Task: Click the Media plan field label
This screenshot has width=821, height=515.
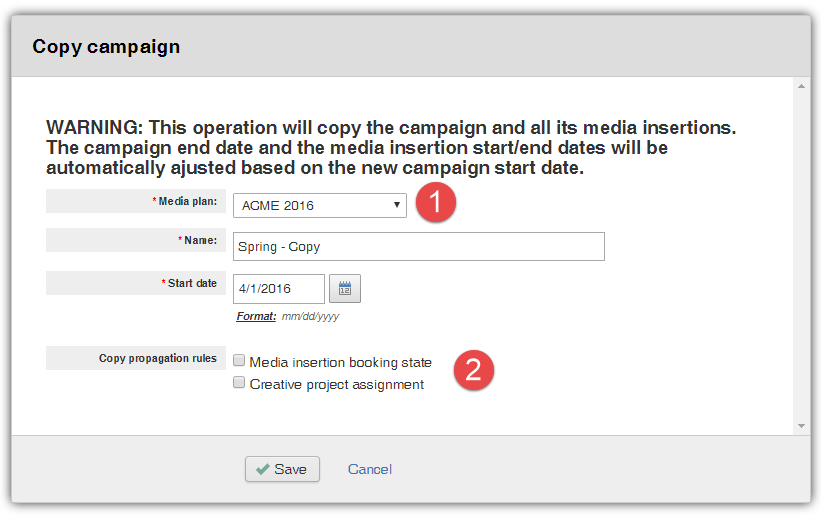Action: tap(187, 201)
